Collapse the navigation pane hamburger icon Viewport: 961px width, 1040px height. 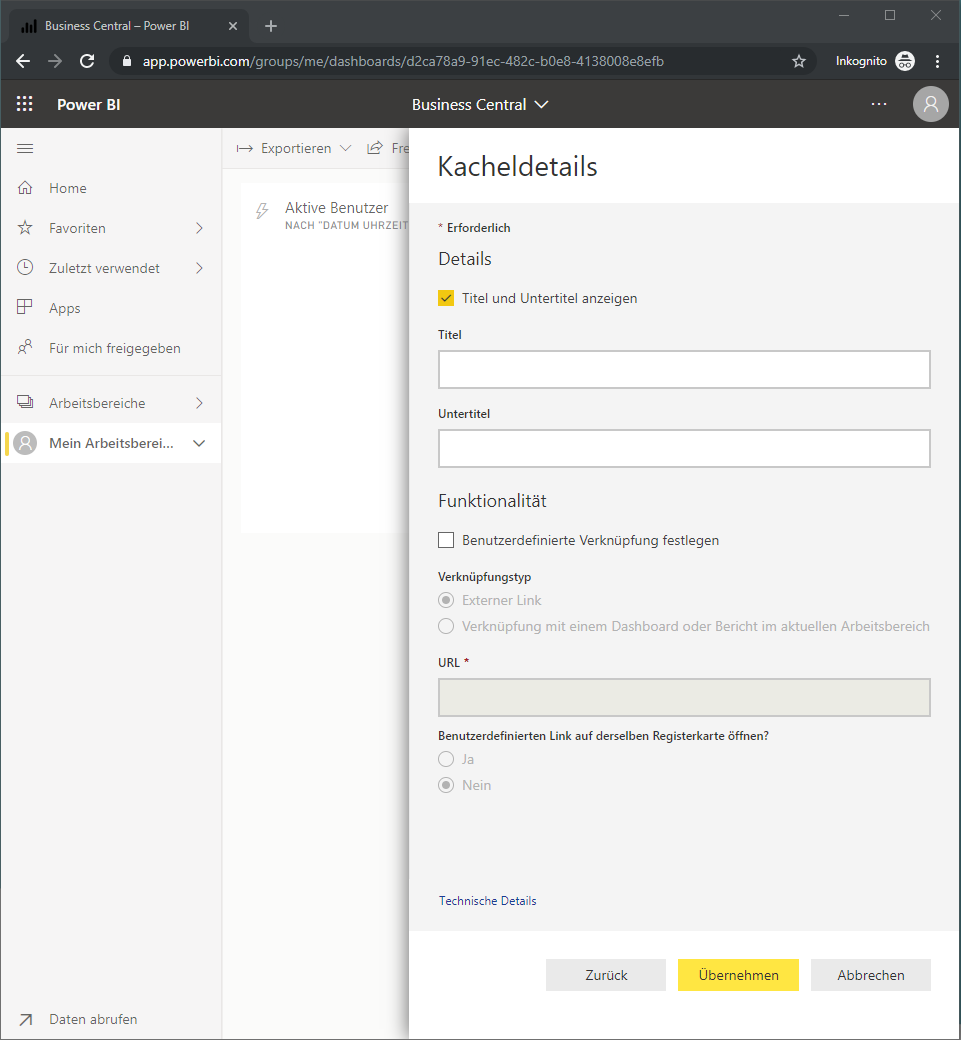point(25,148)
